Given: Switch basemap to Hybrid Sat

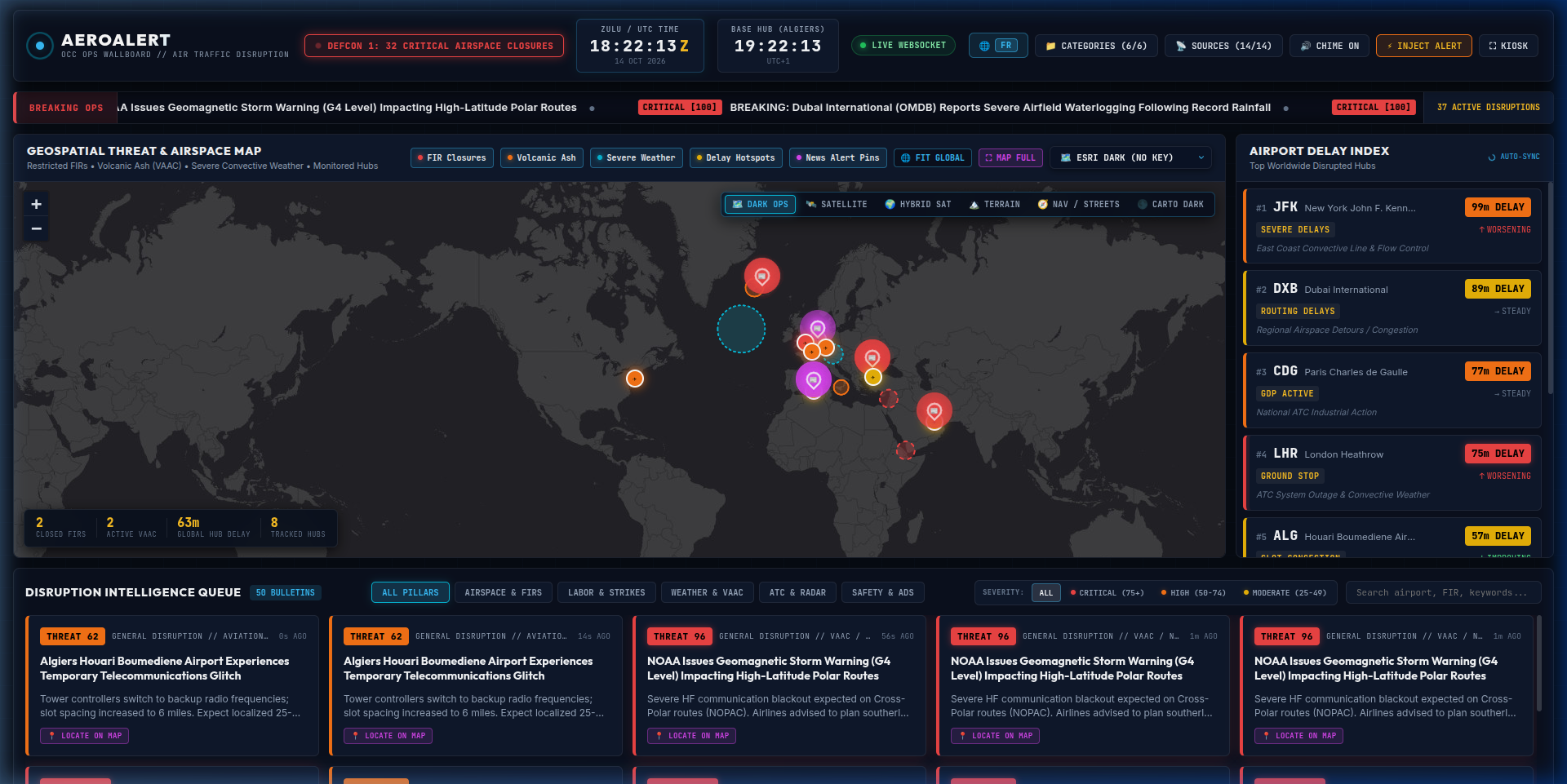Looking at the screenshot, I should click(x=918, y=205).
